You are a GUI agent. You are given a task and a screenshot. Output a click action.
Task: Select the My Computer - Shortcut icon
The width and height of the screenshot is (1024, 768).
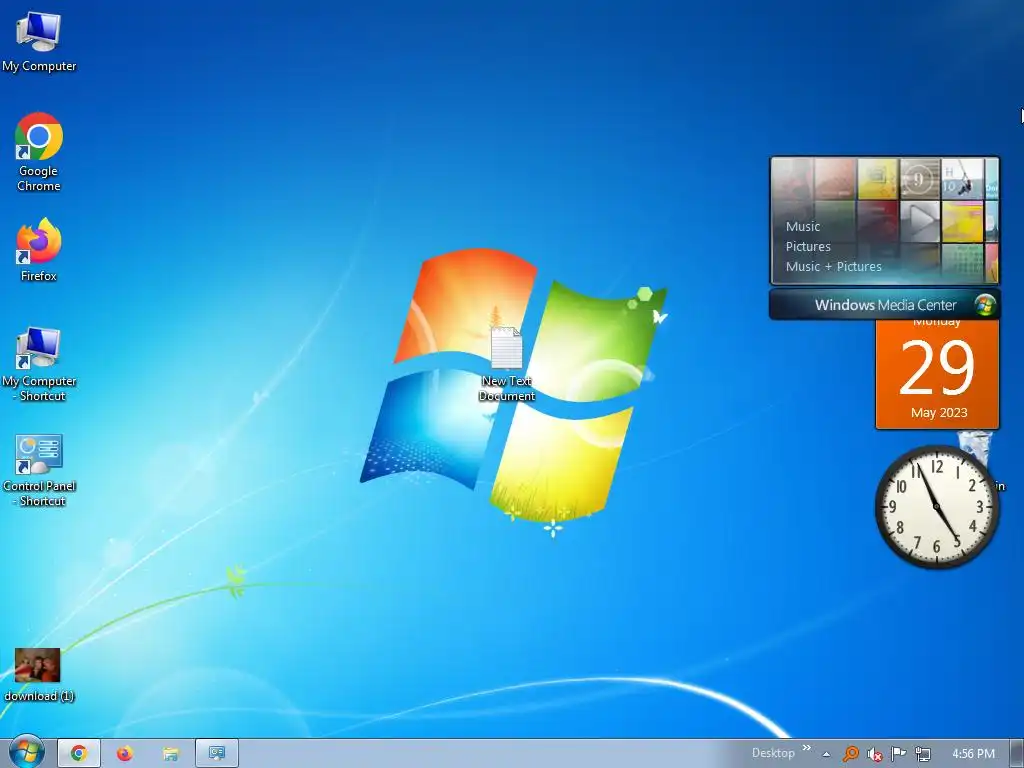pyautogui.click(x=39, y=364)
